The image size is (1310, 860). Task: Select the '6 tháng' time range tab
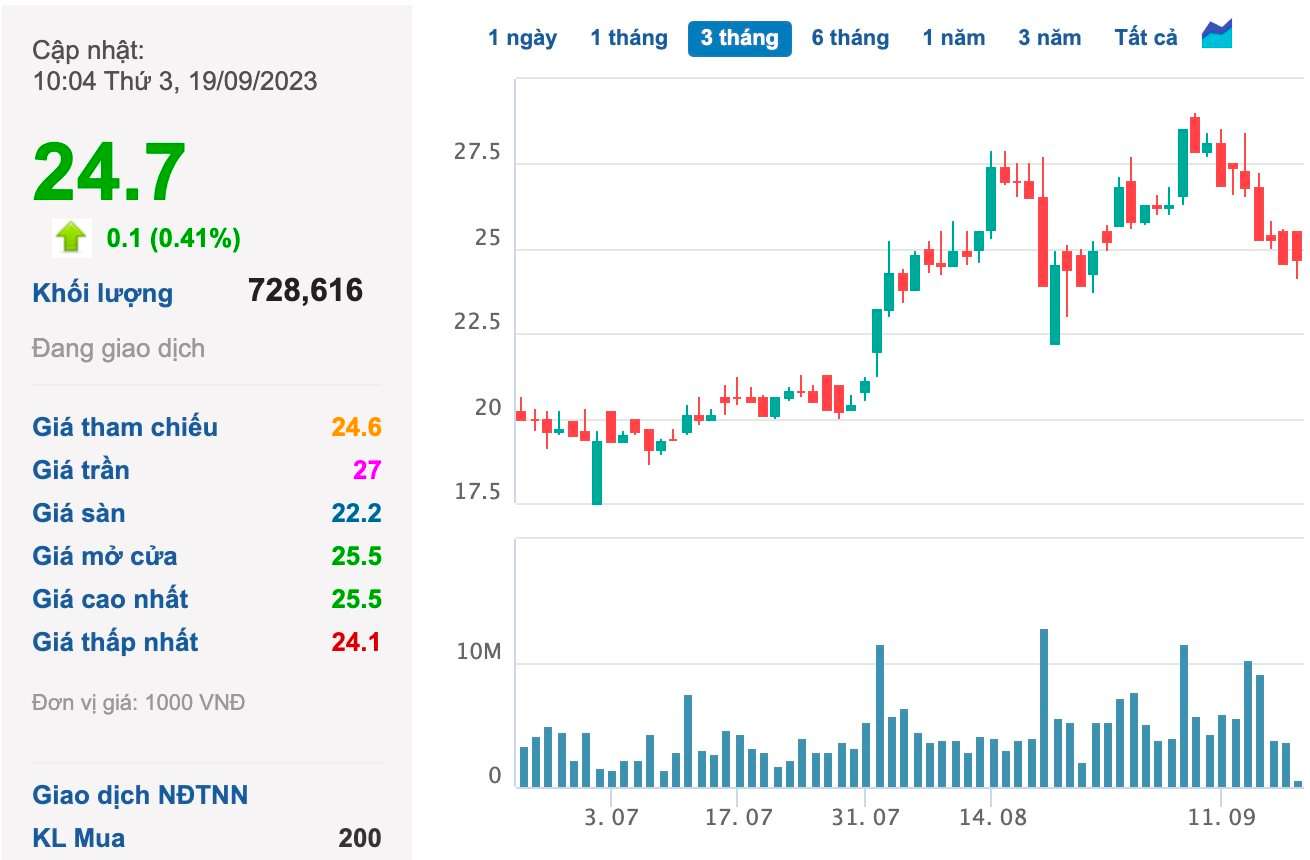coord(850,38)
